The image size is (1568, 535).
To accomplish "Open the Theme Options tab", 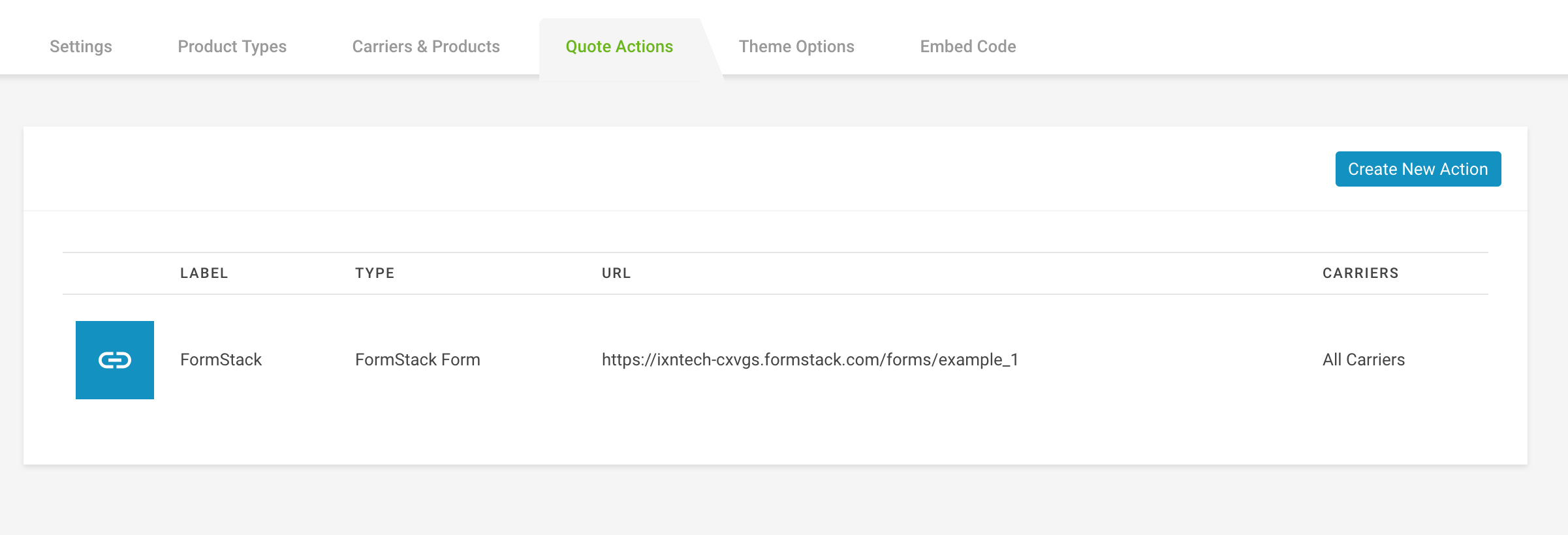I will tap(796, 46).
